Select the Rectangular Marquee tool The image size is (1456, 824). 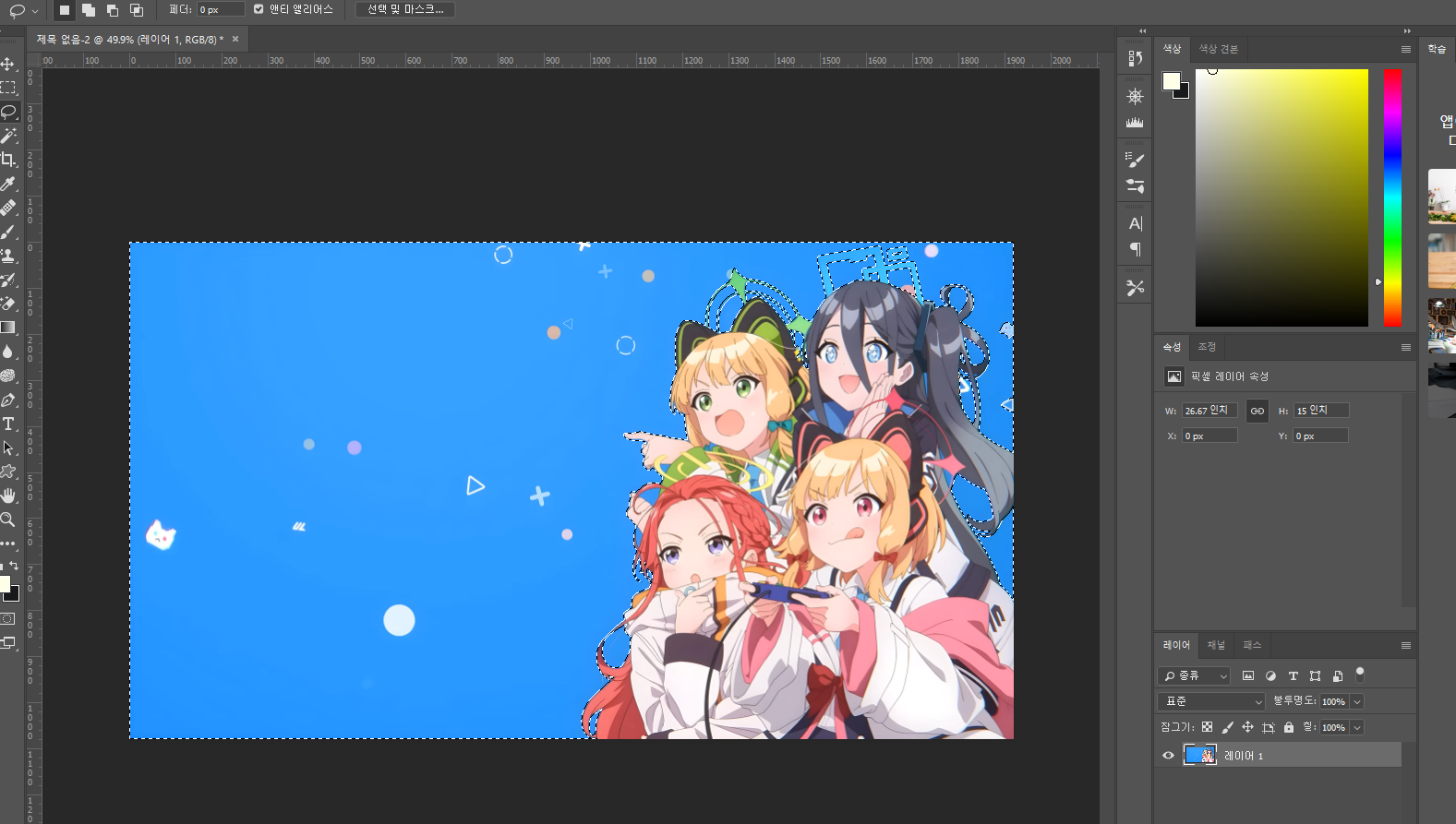pos(8,88)
